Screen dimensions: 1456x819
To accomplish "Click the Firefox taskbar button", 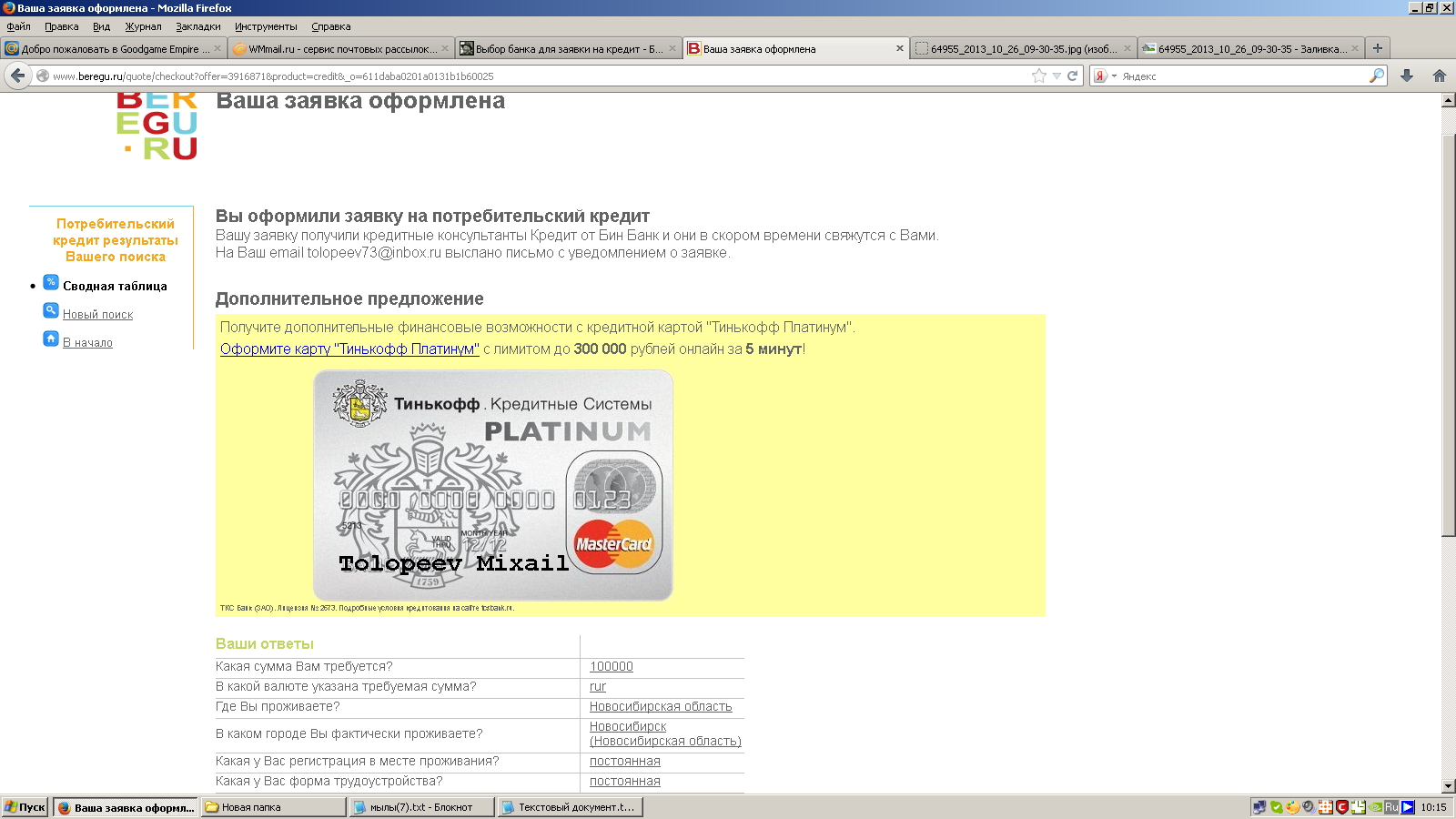I will coord(126,807).
